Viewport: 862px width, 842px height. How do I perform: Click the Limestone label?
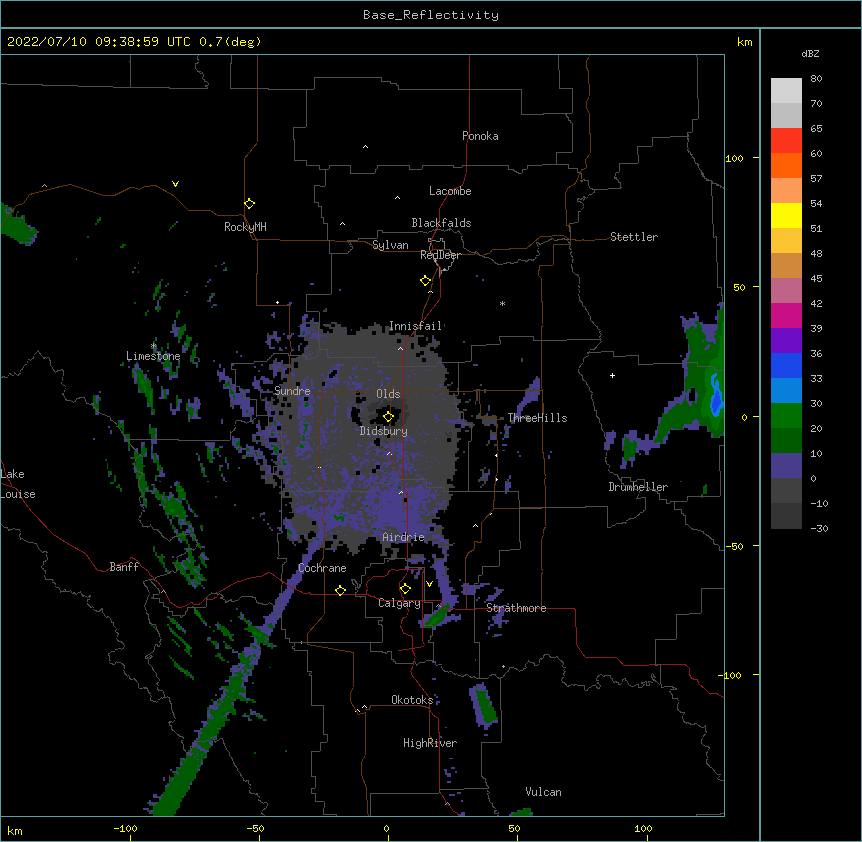click(153, 356)
